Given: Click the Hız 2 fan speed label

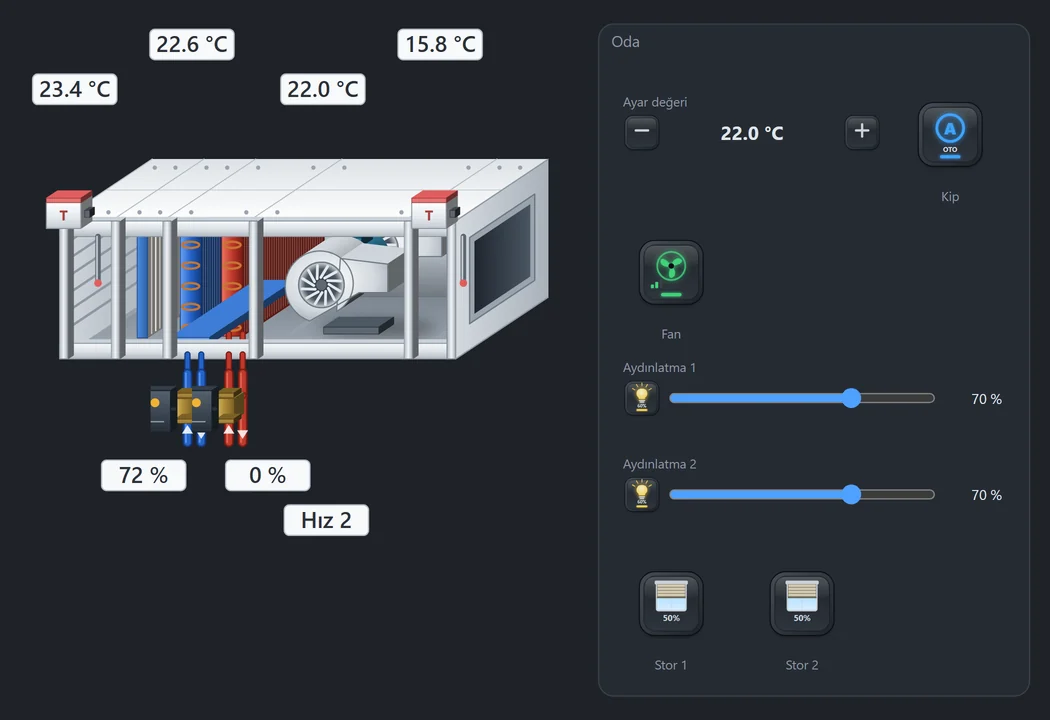Looking at the screenshot, I should point(326,520).
